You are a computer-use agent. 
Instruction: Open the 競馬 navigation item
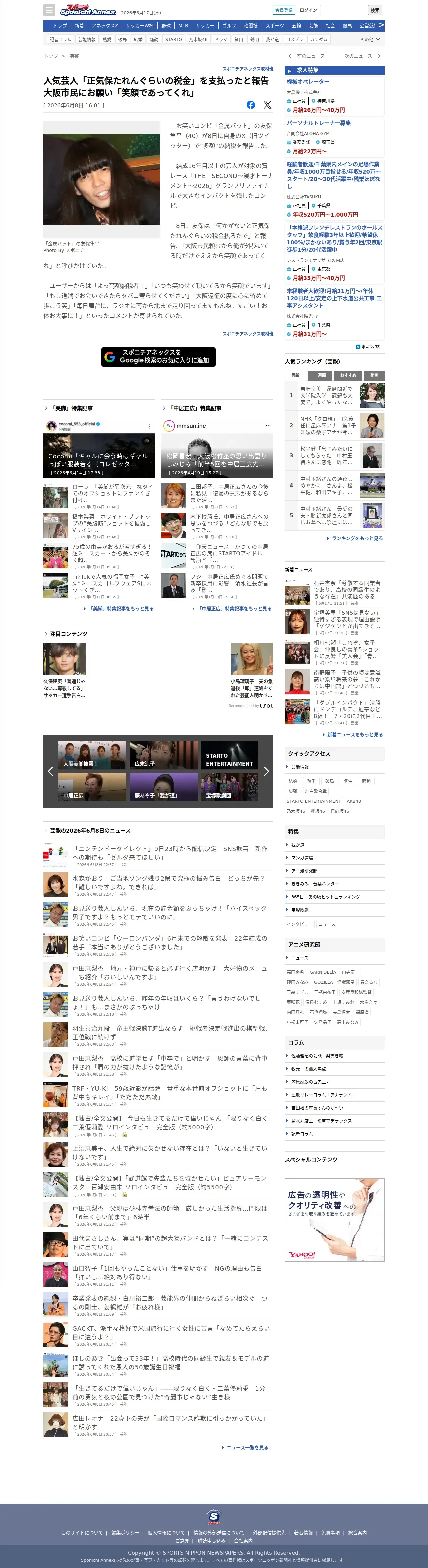tap(347, 26)
